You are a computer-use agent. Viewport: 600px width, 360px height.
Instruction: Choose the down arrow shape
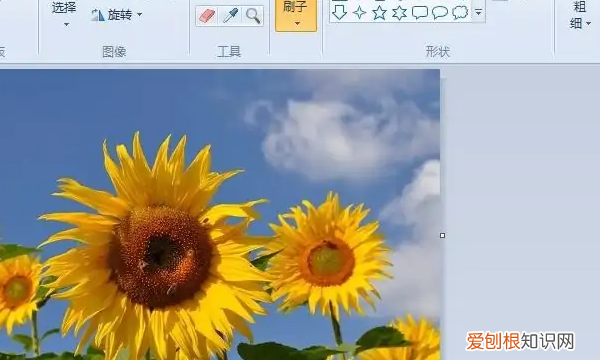coord(339,13)
